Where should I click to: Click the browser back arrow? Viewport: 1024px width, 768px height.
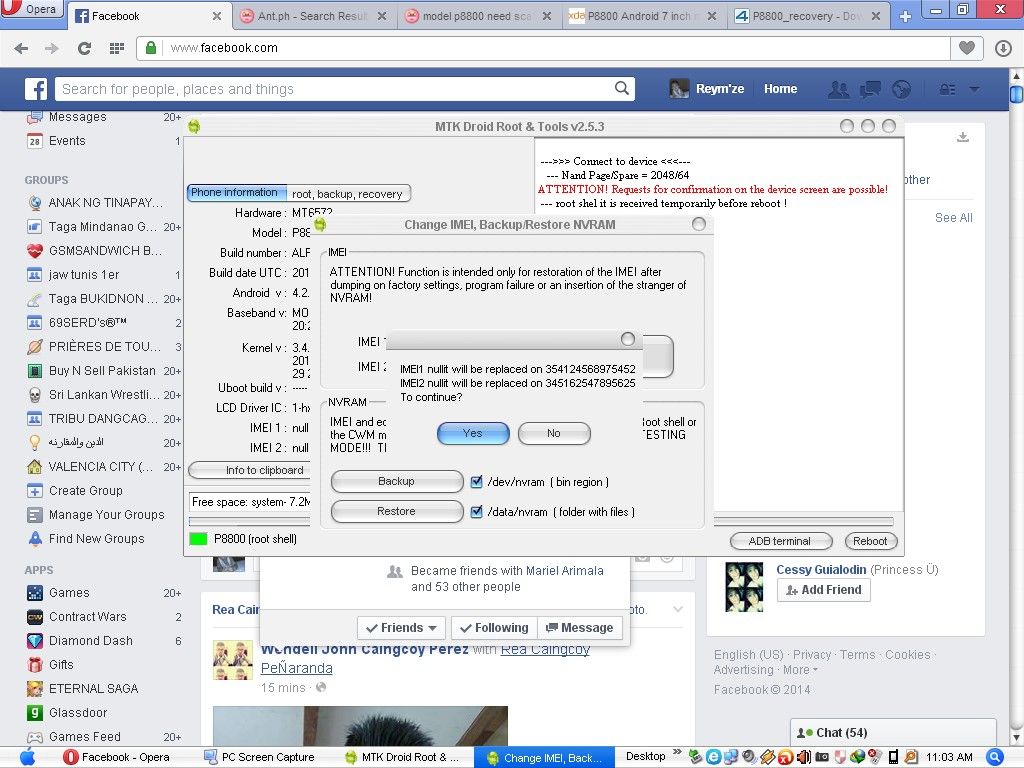(22, 48)
